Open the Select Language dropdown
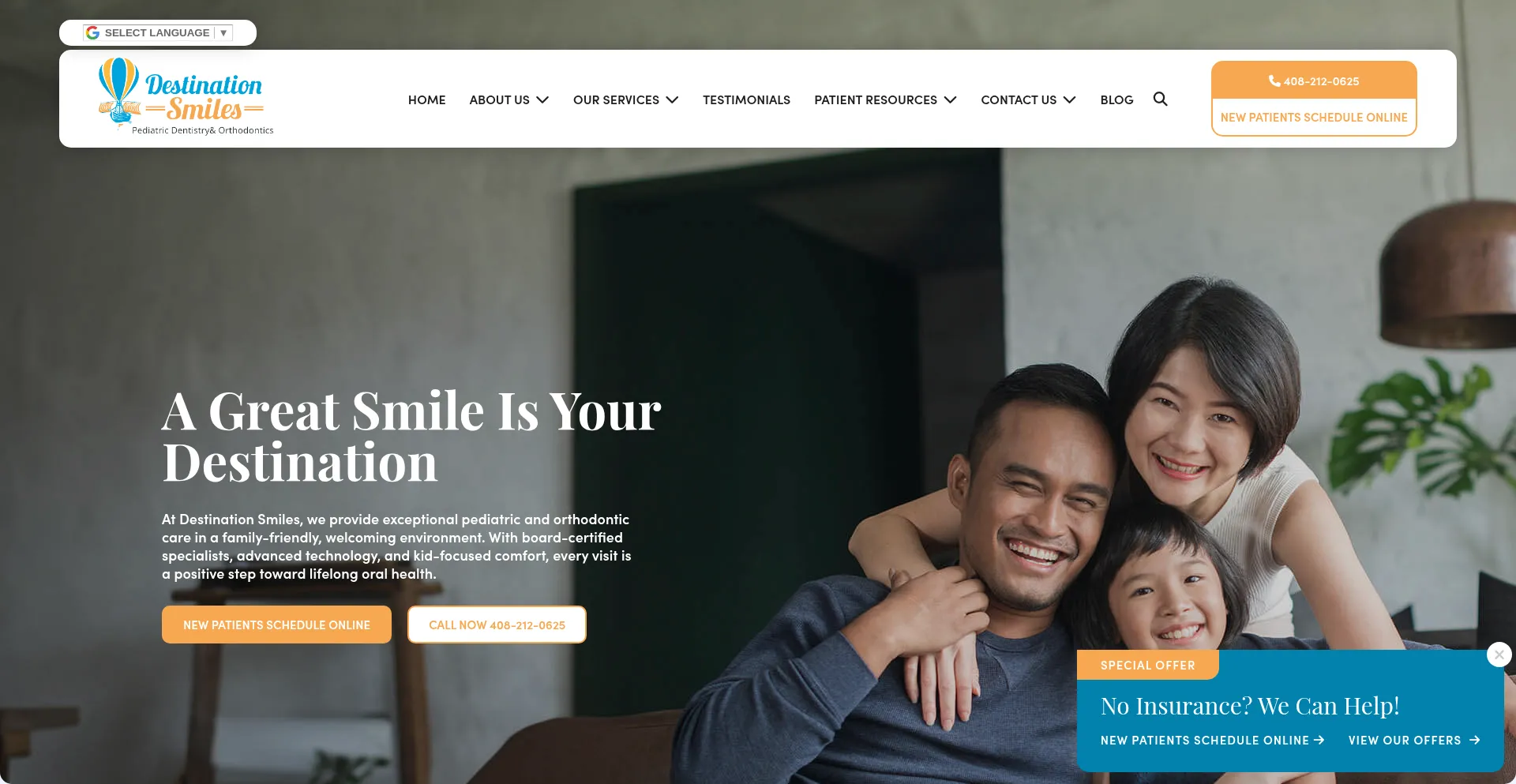This screenshot has height=784, width=1516. [158, 32]
